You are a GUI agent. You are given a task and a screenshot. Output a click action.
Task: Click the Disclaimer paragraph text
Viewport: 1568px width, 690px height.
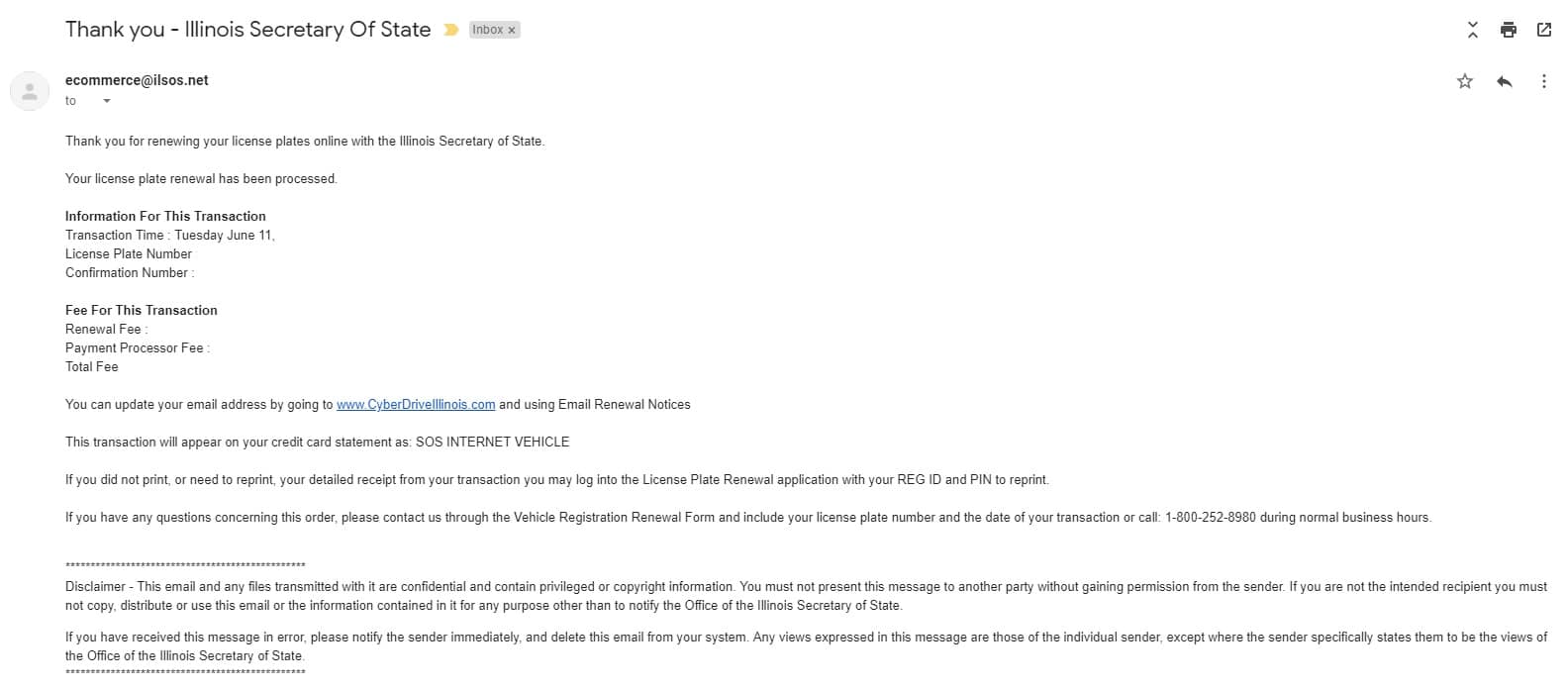tap(806, 596)
